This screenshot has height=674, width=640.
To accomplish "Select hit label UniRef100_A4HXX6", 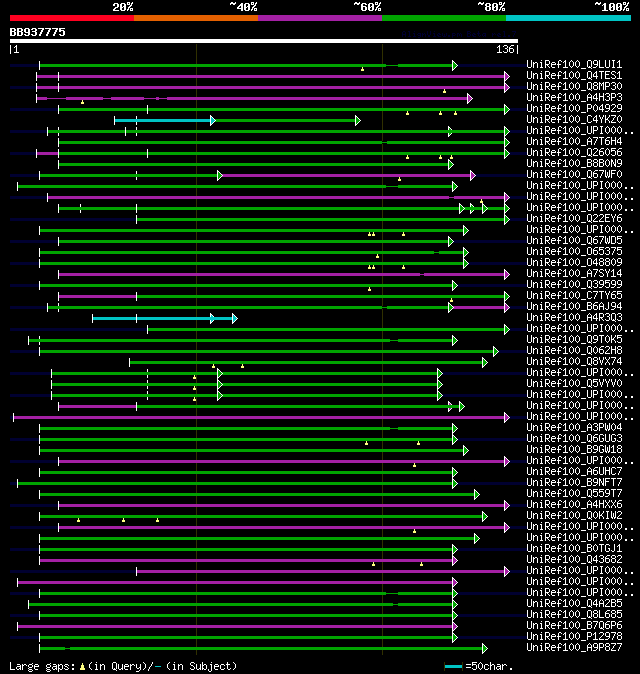I will (574, 505).
